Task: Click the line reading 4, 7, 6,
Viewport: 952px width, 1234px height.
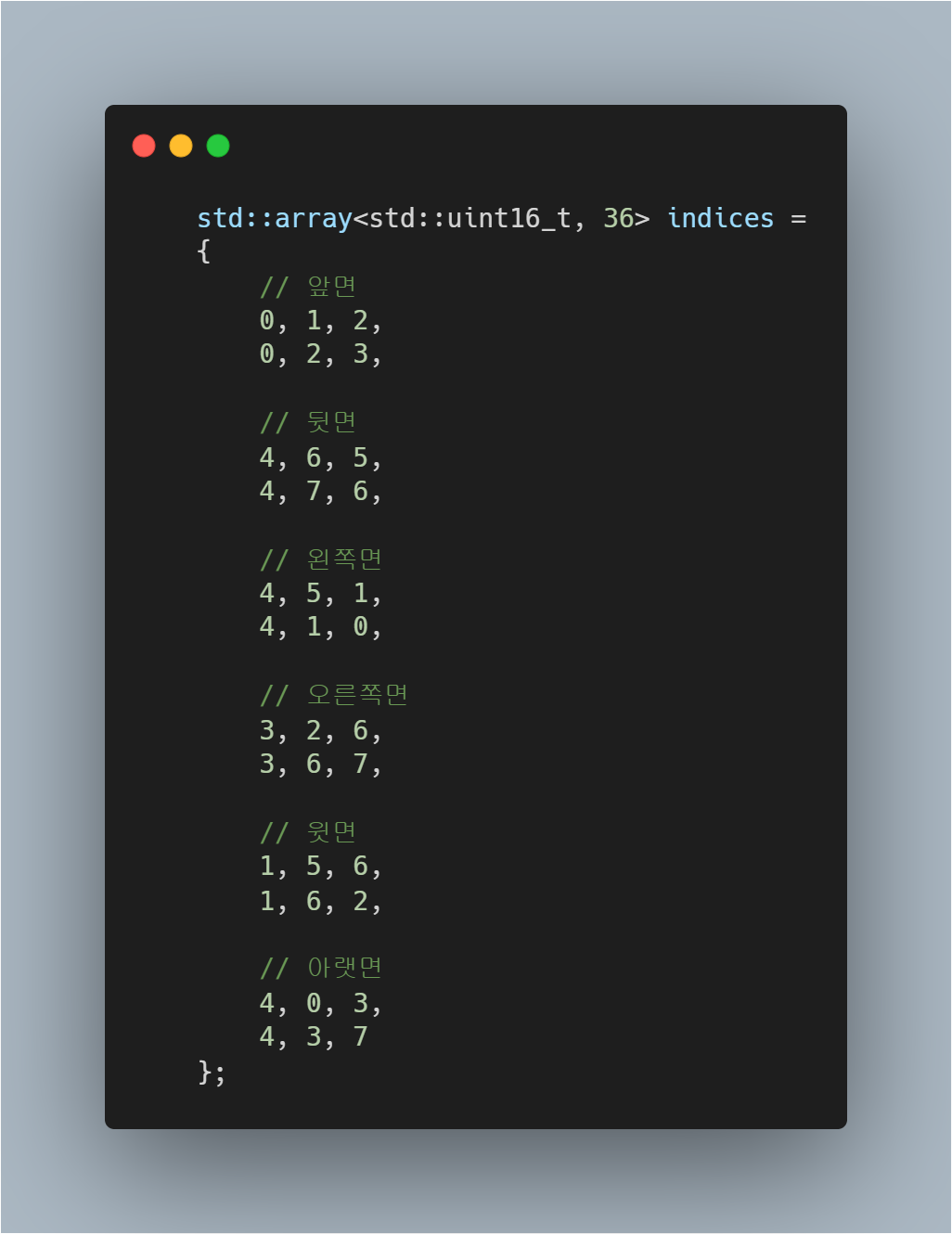Action: click(x=320, y=492)
